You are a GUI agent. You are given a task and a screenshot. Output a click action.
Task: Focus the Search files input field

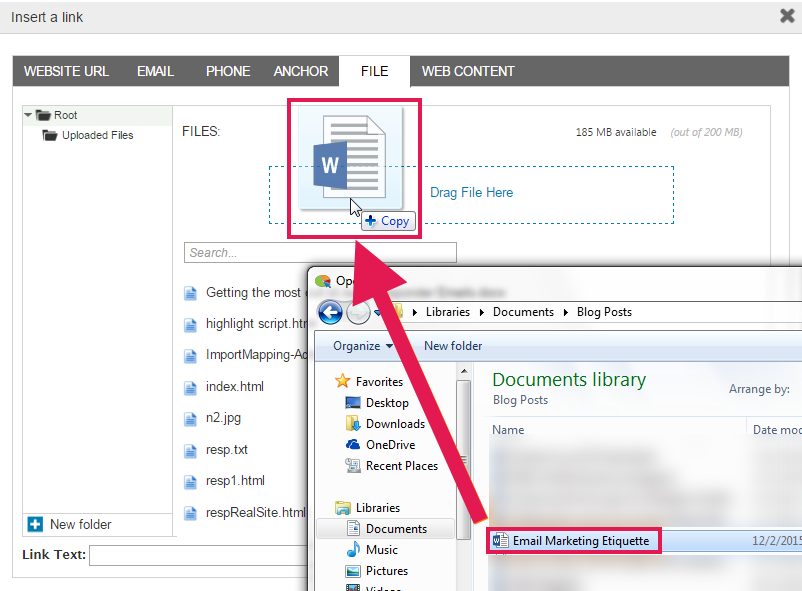click(320, 253)
